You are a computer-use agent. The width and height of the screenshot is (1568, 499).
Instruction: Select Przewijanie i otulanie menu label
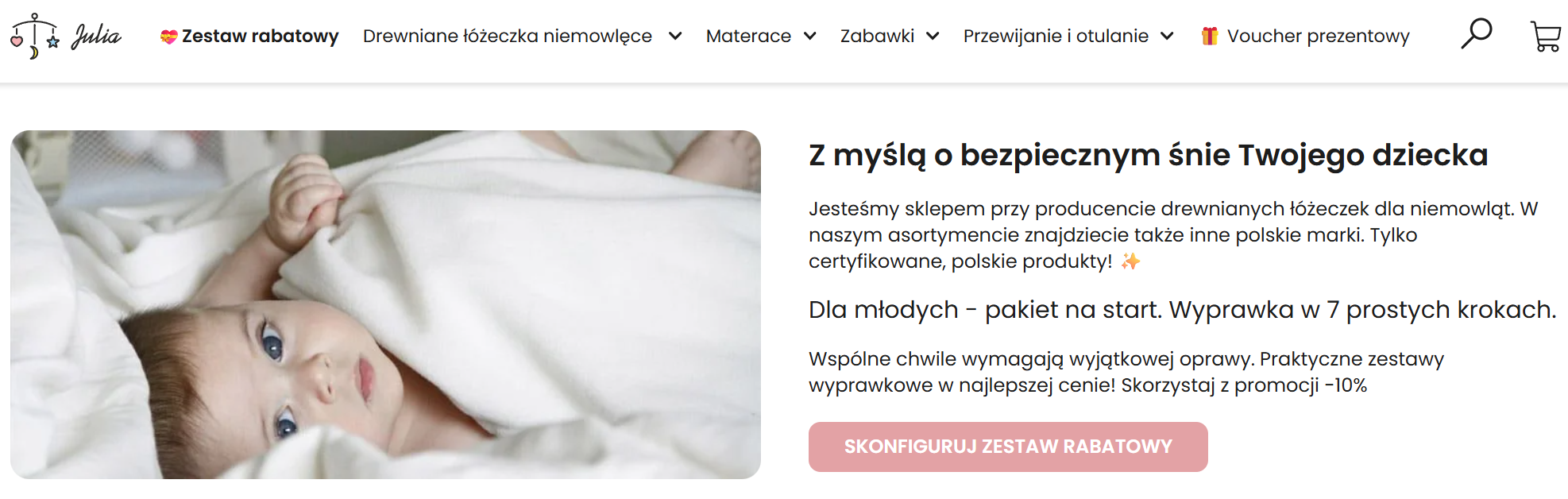point(1056,36)
